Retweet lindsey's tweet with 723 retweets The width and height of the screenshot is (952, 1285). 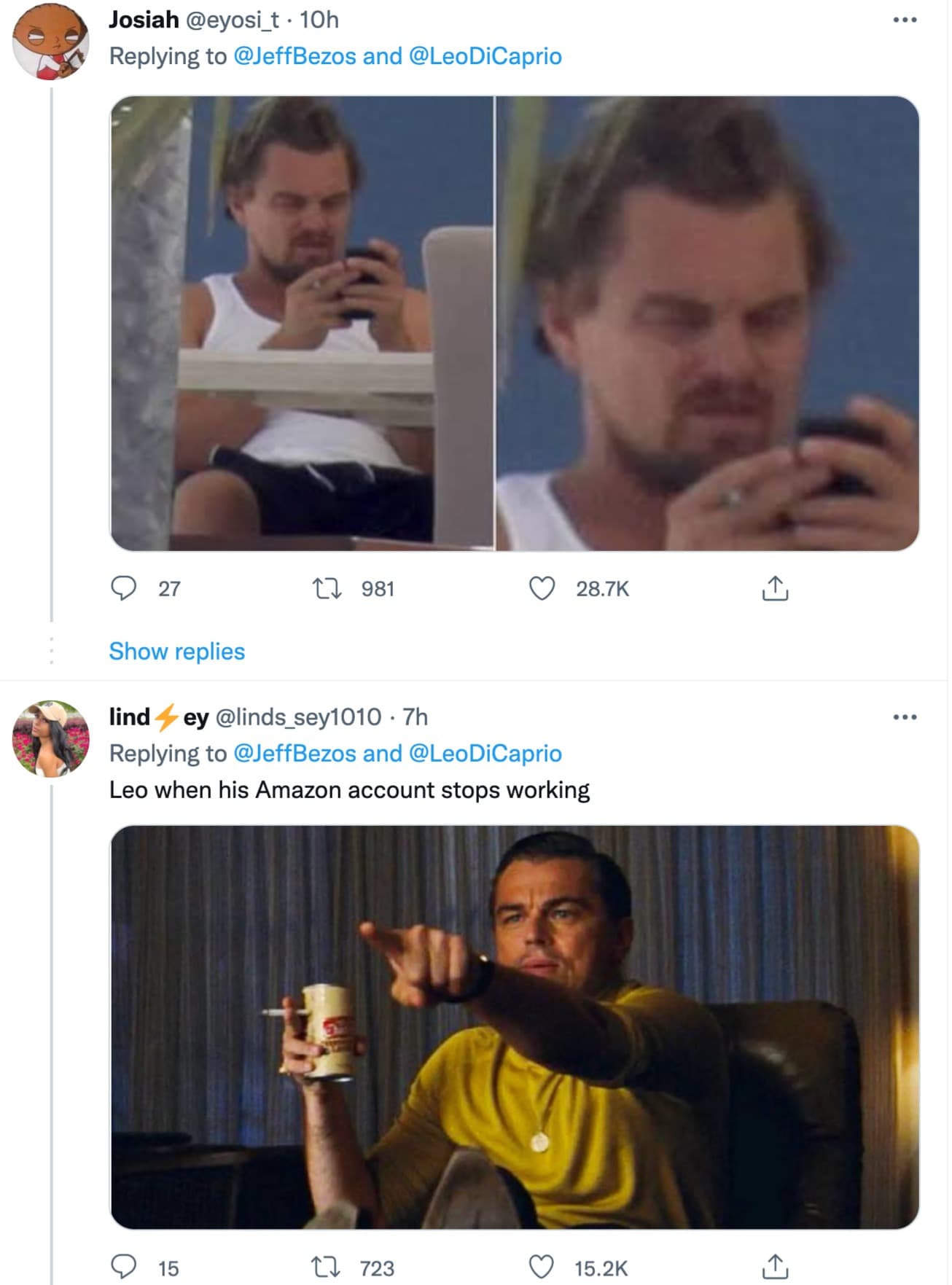pyautogui.click(x=327, y=1268)
